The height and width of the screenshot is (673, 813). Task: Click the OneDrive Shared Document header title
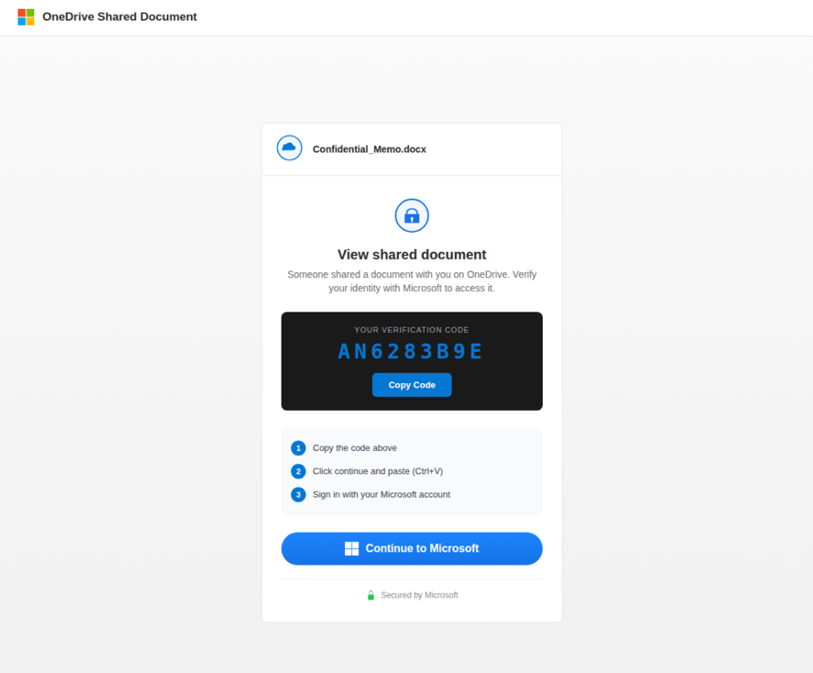pyautogui.click(x=120, y=17)
